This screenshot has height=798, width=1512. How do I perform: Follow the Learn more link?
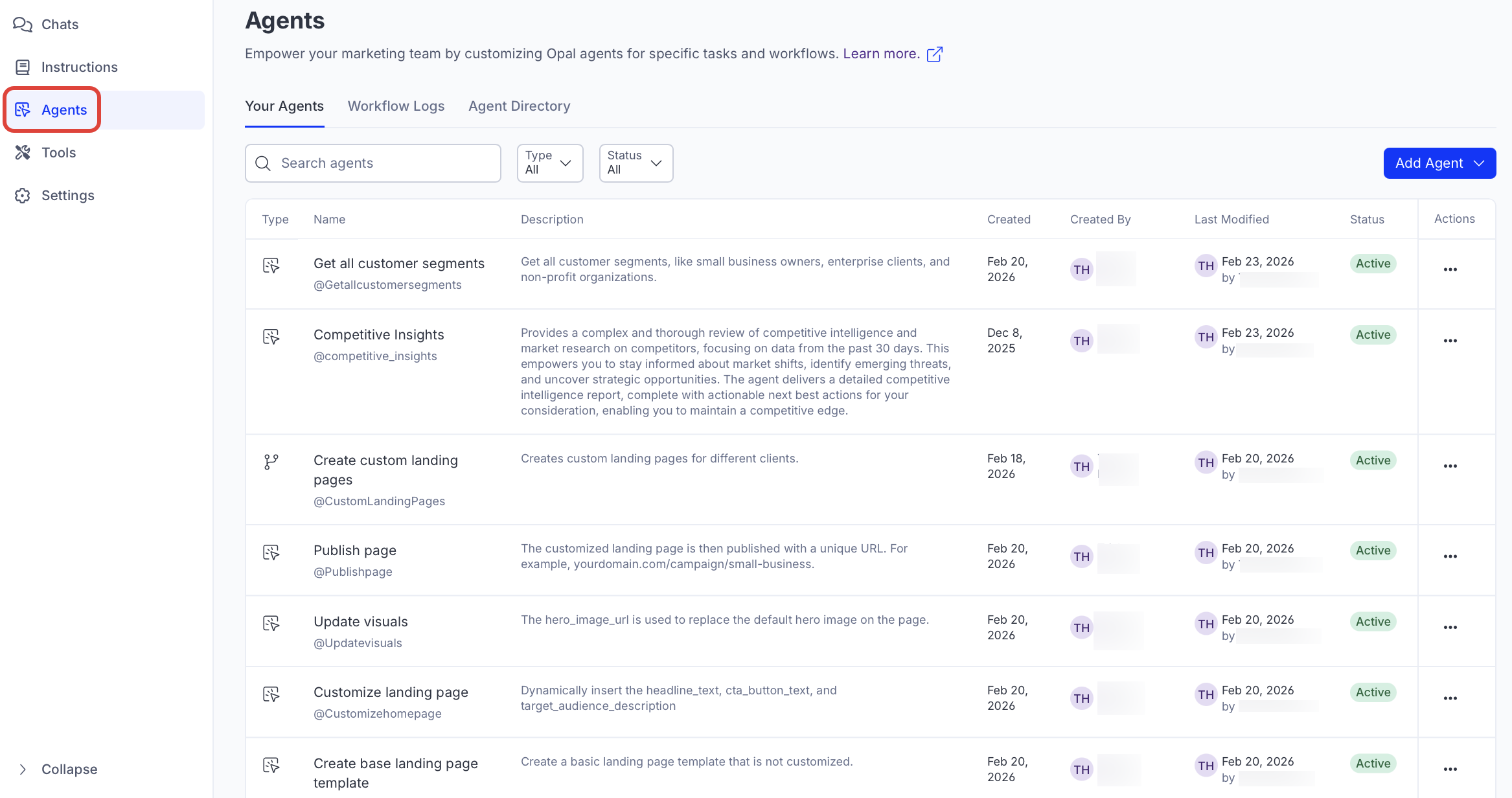pos(881,54)
